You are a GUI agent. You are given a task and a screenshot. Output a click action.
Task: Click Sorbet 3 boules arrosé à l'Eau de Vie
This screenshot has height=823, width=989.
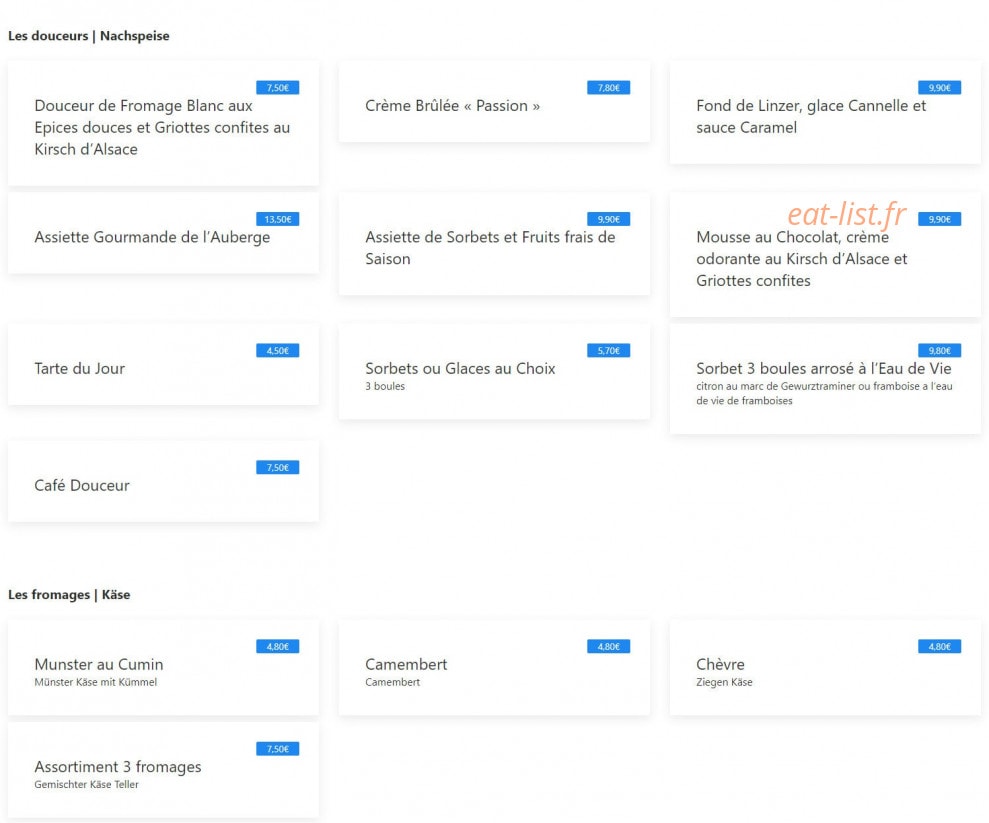point(825,379)
